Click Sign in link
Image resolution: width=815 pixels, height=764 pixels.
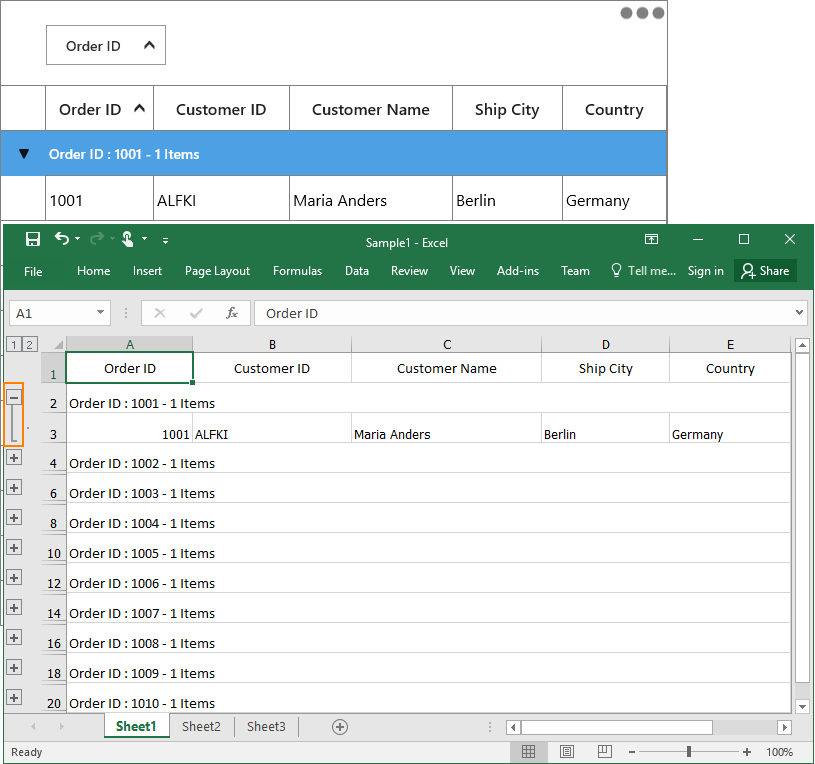[705, 271]
